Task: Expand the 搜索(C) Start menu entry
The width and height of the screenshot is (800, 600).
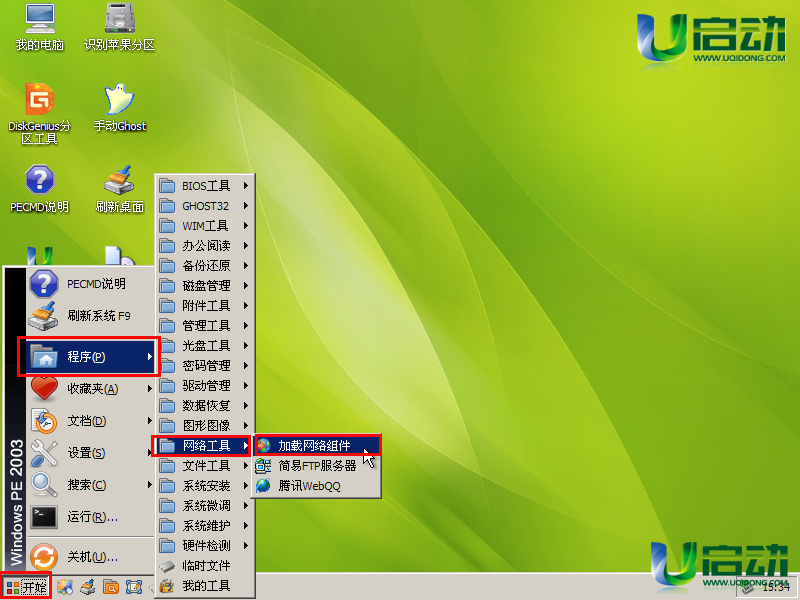Action: tap(91, 485)
